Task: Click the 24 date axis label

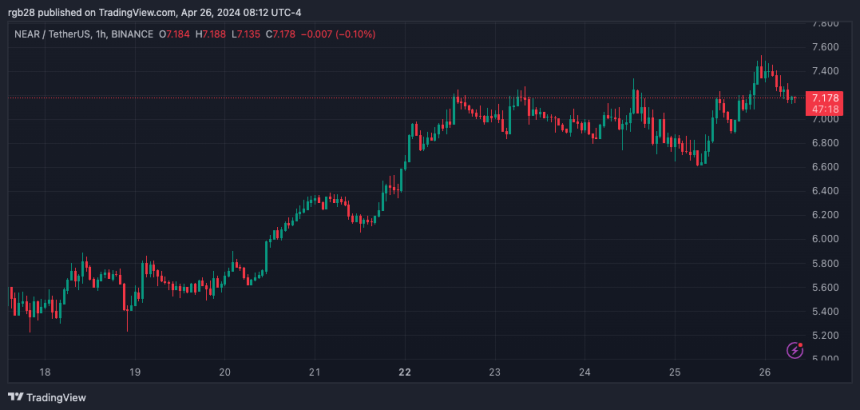Action: click(x=584, y=373)
